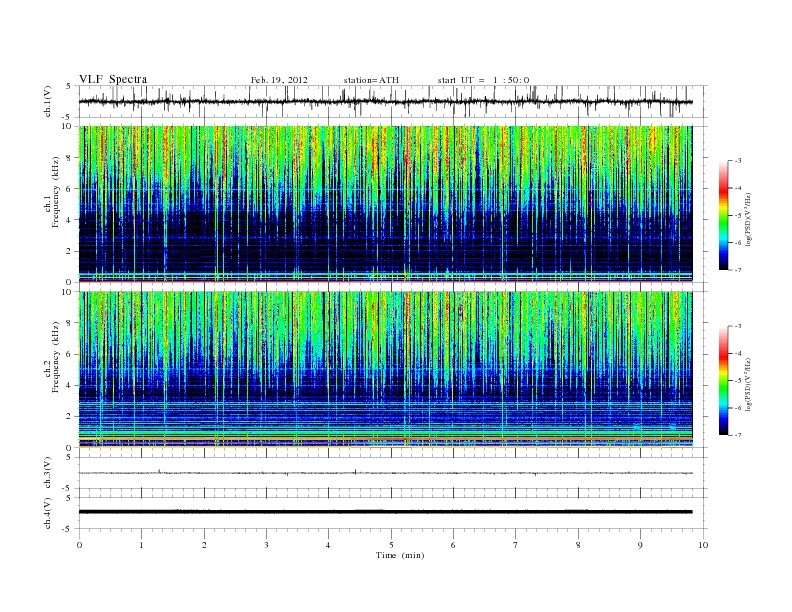
Task: Select the ch.4(V) axis label
Action: point(48,513)
